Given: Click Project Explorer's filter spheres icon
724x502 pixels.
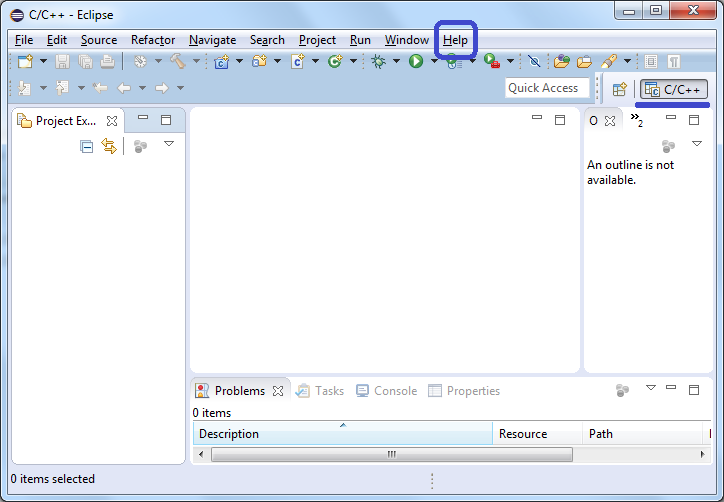Looking at the screenshot, I should point(140,146).
